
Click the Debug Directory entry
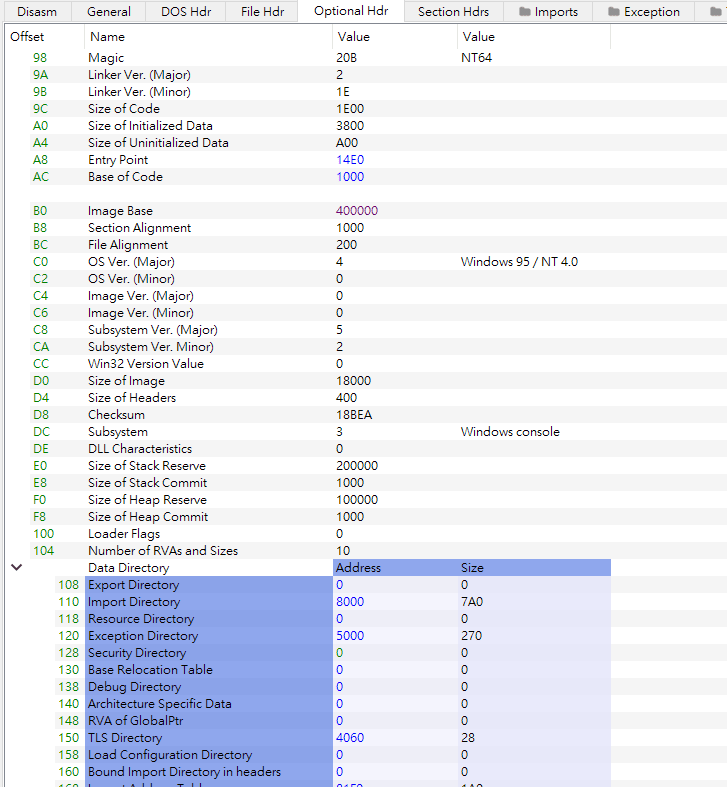pyautogui.click(x=134, y=687)
